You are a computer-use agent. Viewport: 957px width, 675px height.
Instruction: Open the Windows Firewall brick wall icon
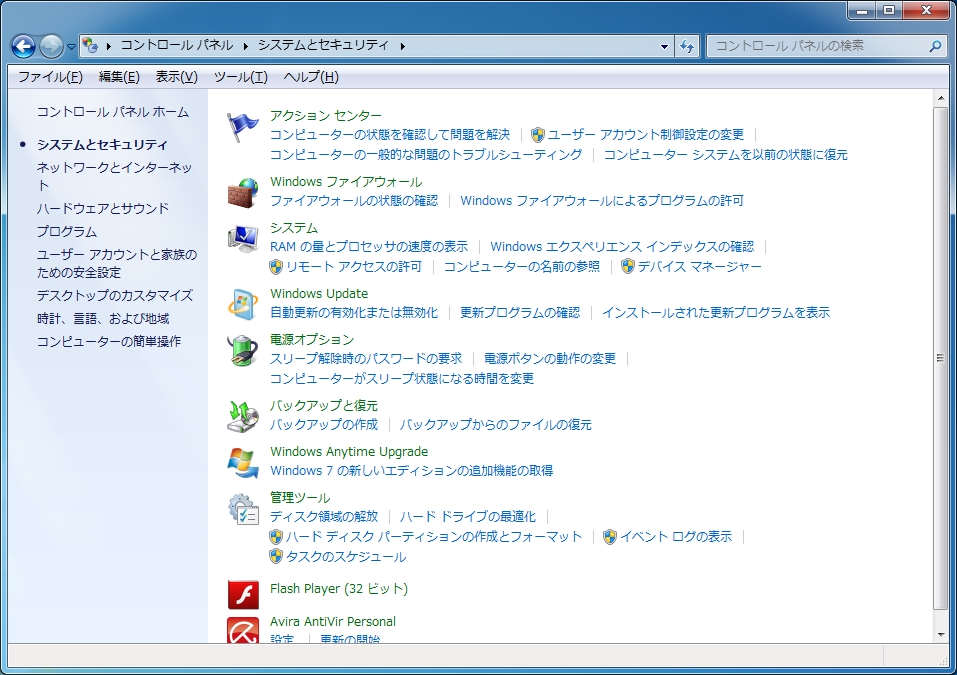tap(242, 193)
